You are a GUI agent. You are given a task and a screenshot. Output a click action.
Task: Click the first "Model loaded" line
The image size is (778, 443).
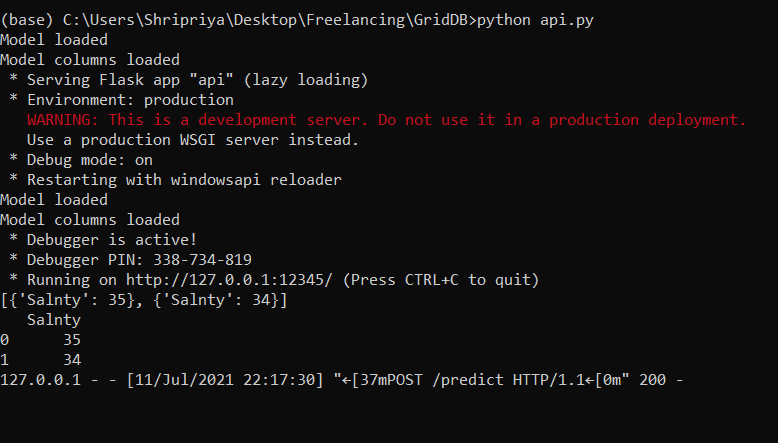pyautogui.click(x=54, y=40)
